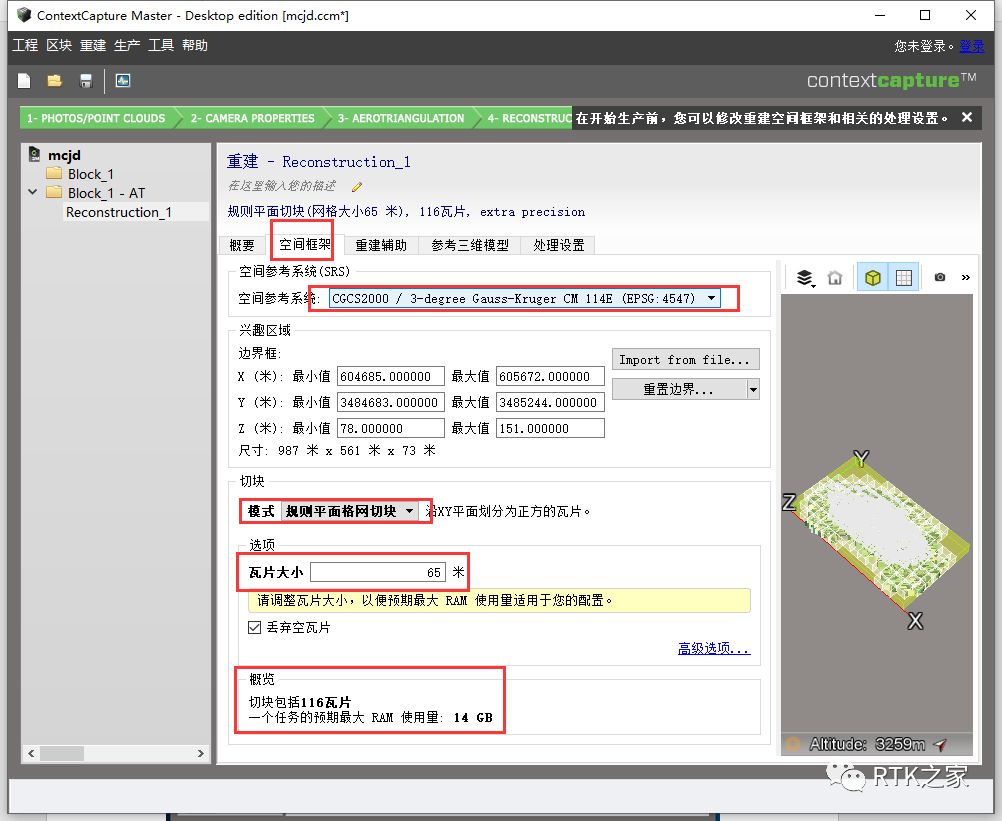
Task: Go to the 1- Photos/Point Clouds step
Action: click(x=96, y=118)
